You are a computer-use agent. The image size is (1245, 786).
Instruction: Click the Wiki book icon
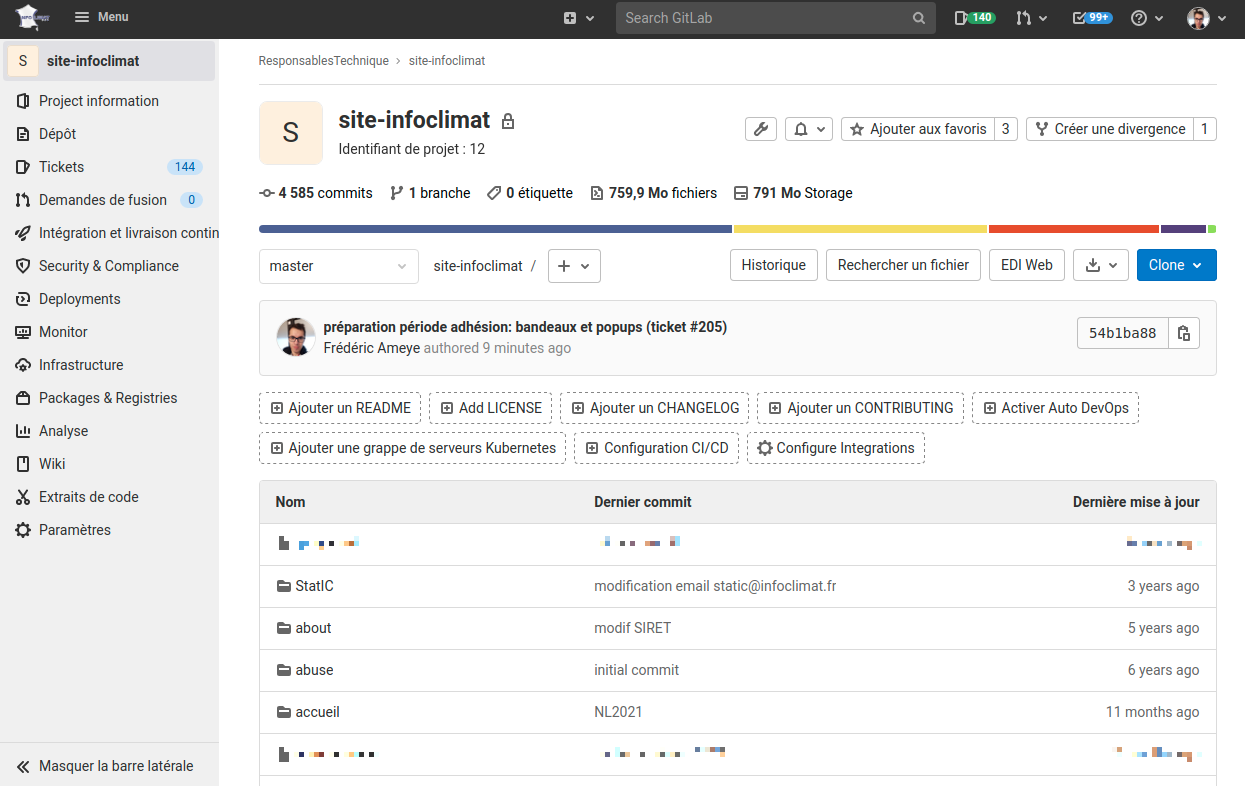point(23,464)
